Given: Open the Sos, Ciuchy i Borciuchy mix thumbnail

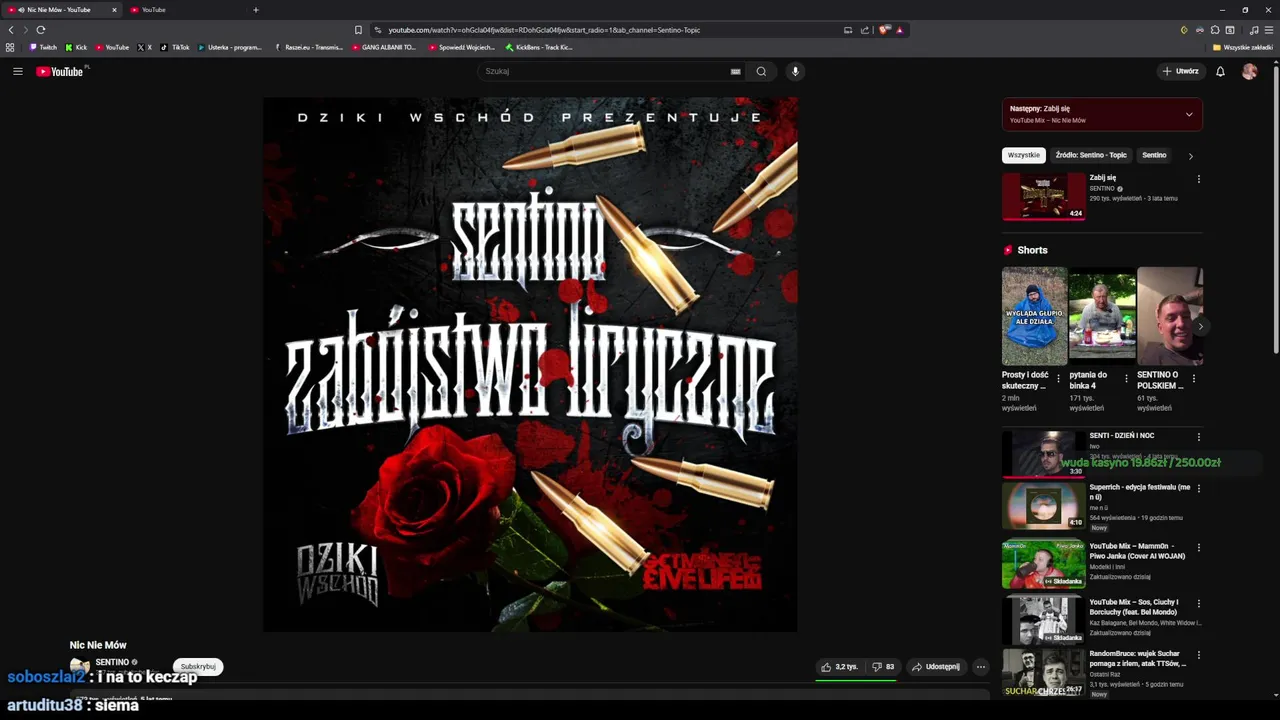Looking at the screenshot, I should pos(1043,620).
